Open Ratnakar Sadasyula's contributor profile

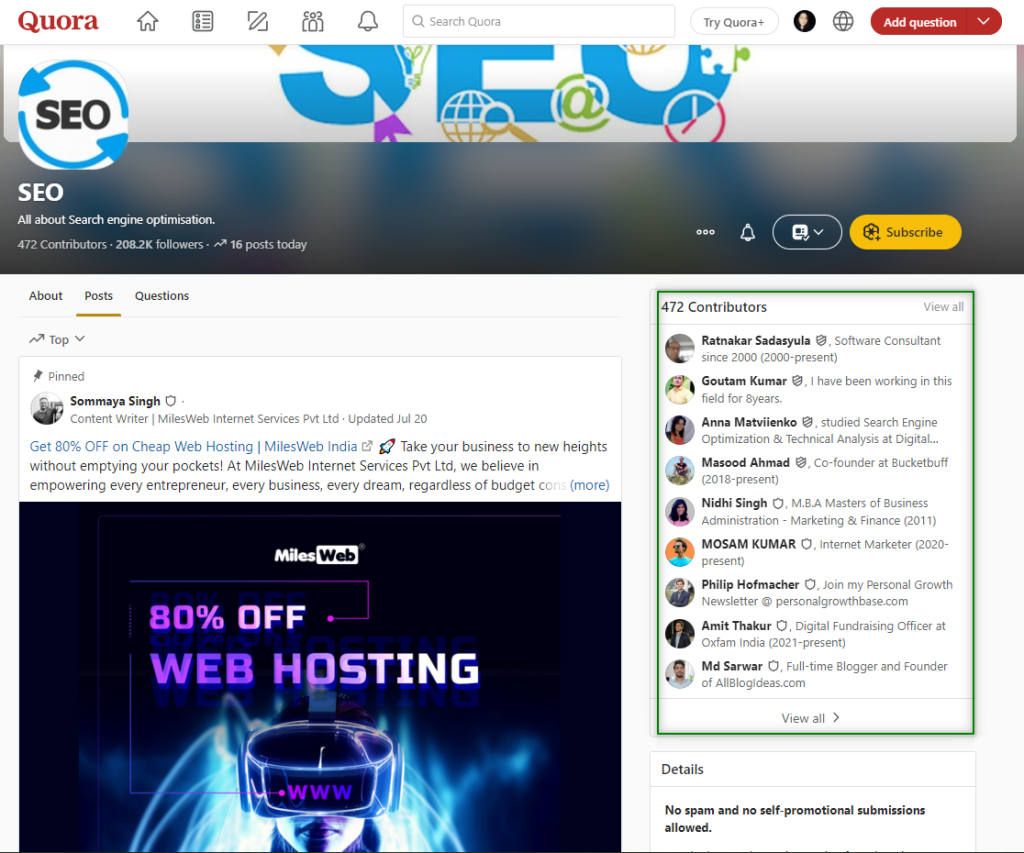pos(755,341)
